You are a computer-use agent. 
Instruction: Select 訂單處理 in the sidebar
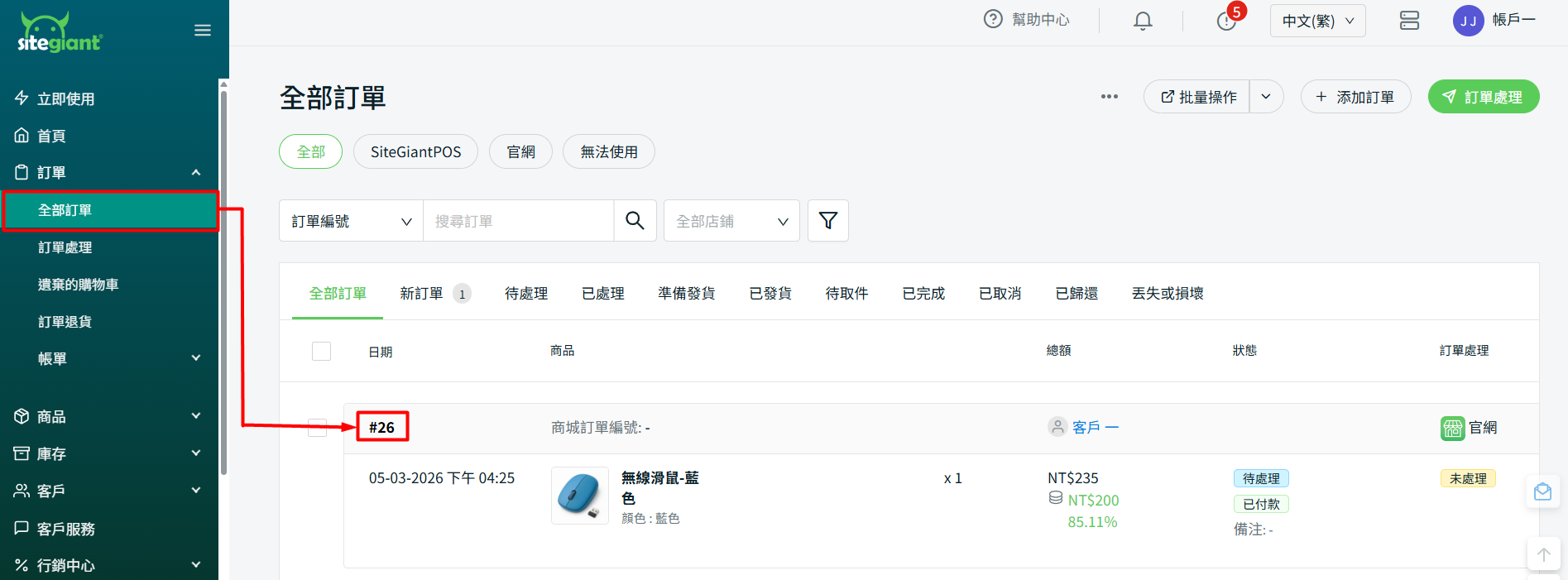(x=65, y=247)
